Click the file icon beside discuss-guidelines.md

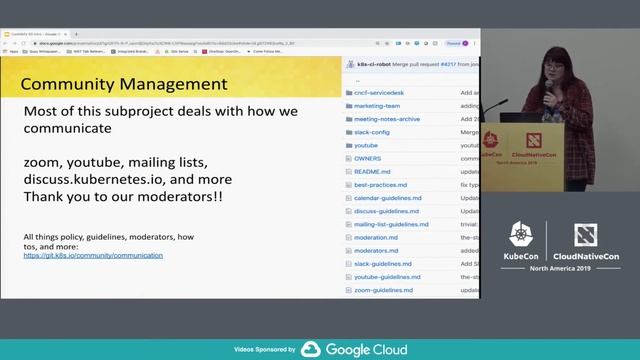point(349,211)
